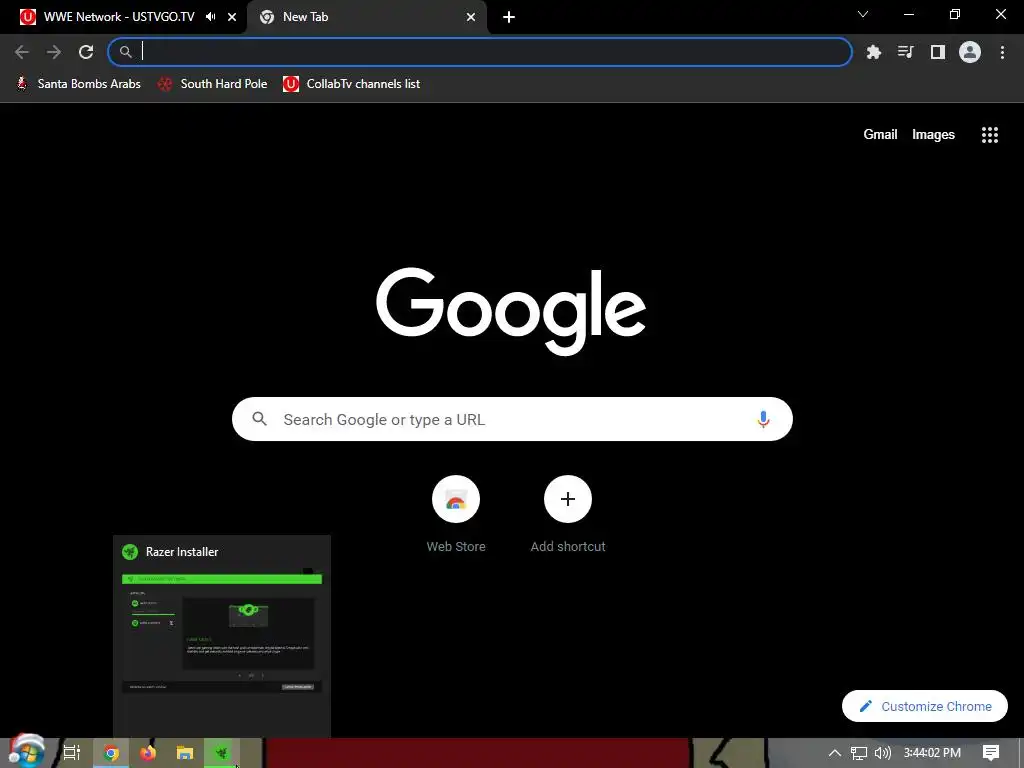Close the New Tab tab
Image resolution: width=1024 pixels, height=768 pixels.
click(471, 17)
